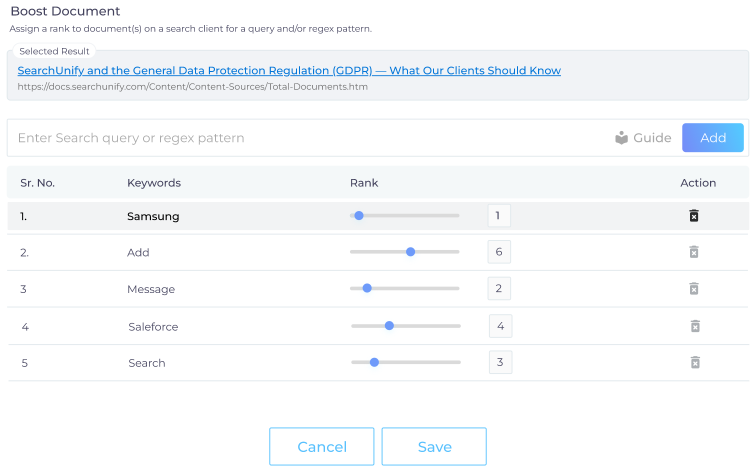Click the Add keyword rank slider handle
Screen dimensions: 754x470
[410, 252]
